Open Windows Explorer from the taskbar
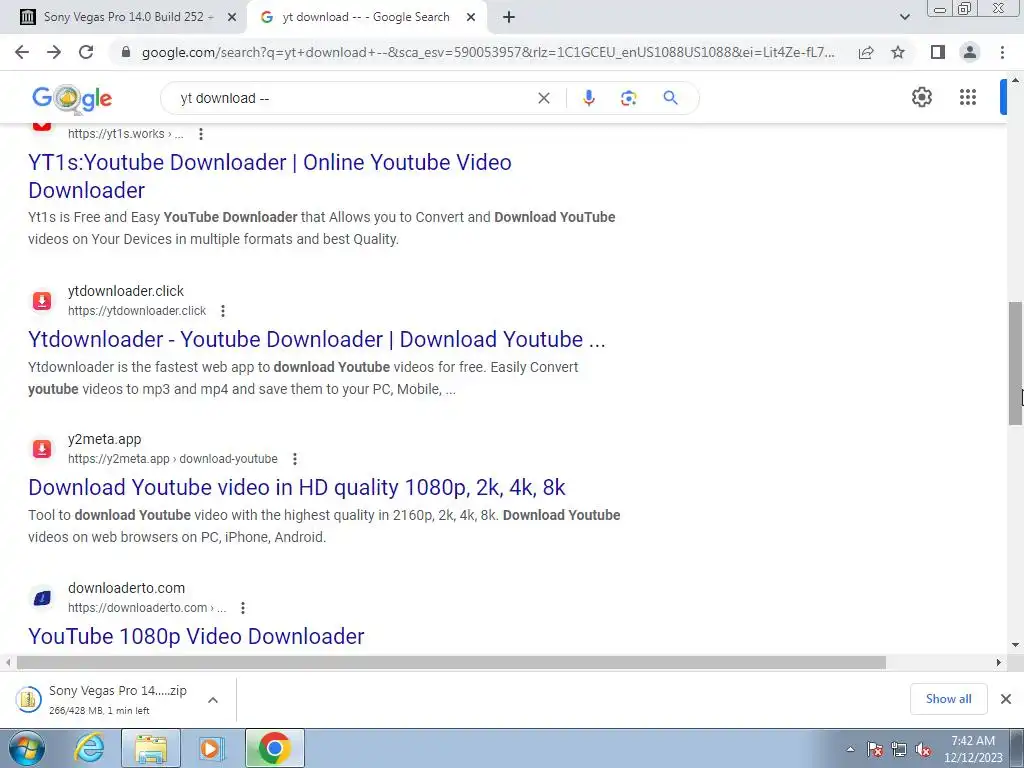This screenshot has width=1024, height=768. pos(151,748)
